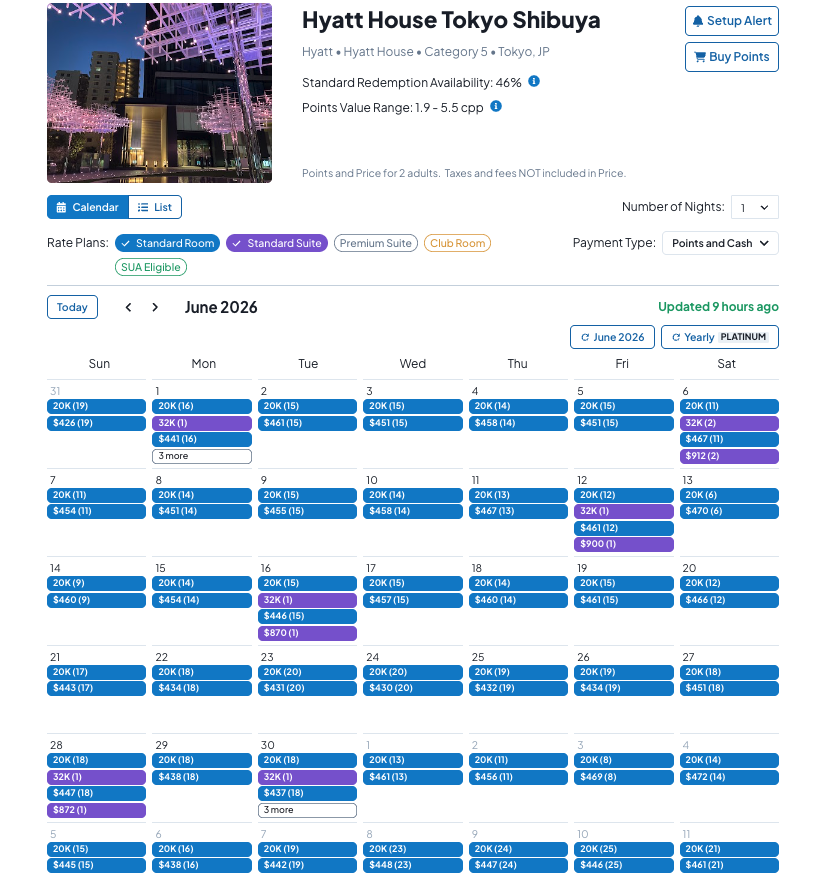Open the hotel exterior photo thumbnail
The height and width of the screenshot is (883, 834).
[159, 93]
